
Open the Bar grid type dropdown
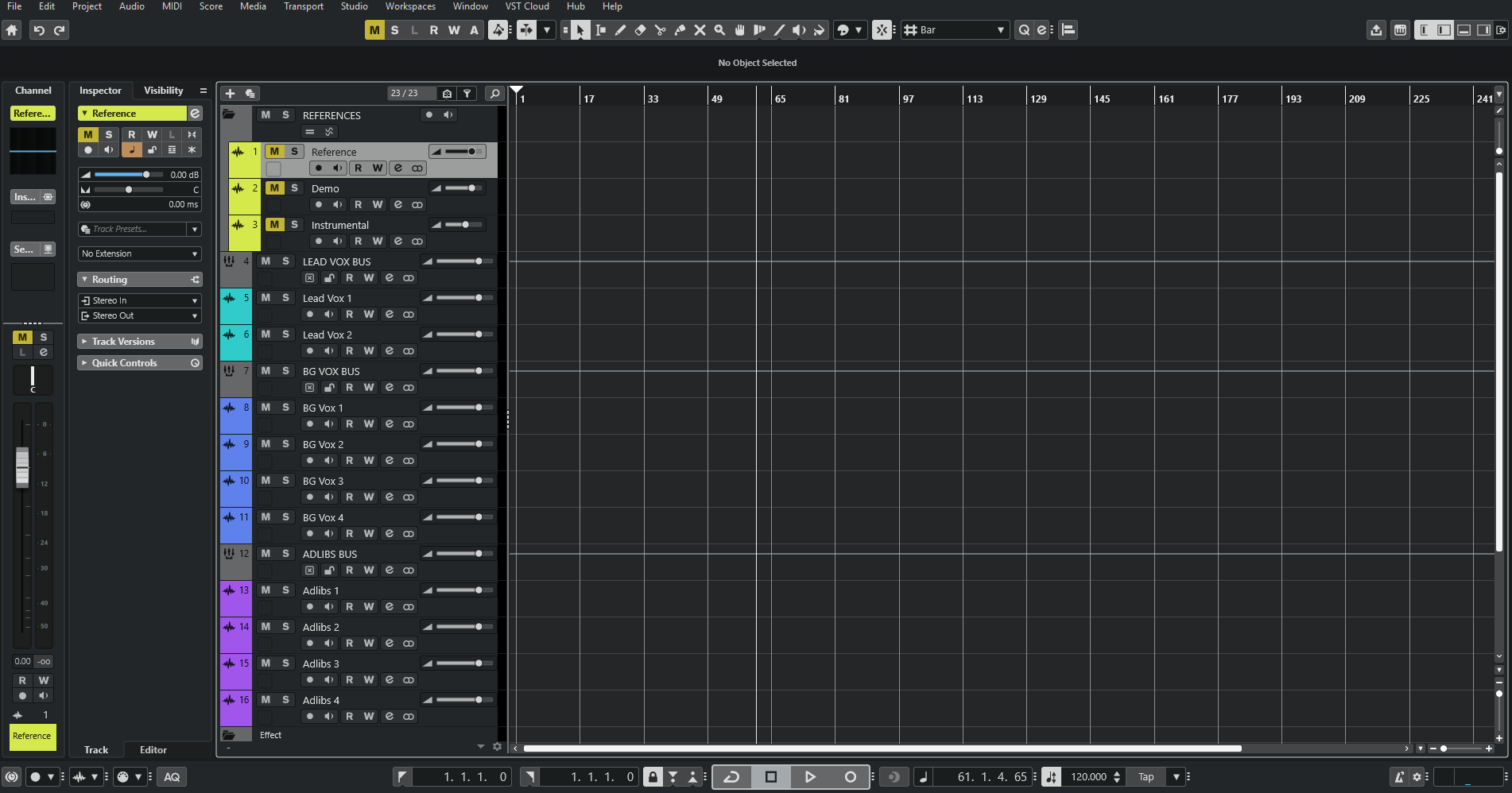coord(998,30)
